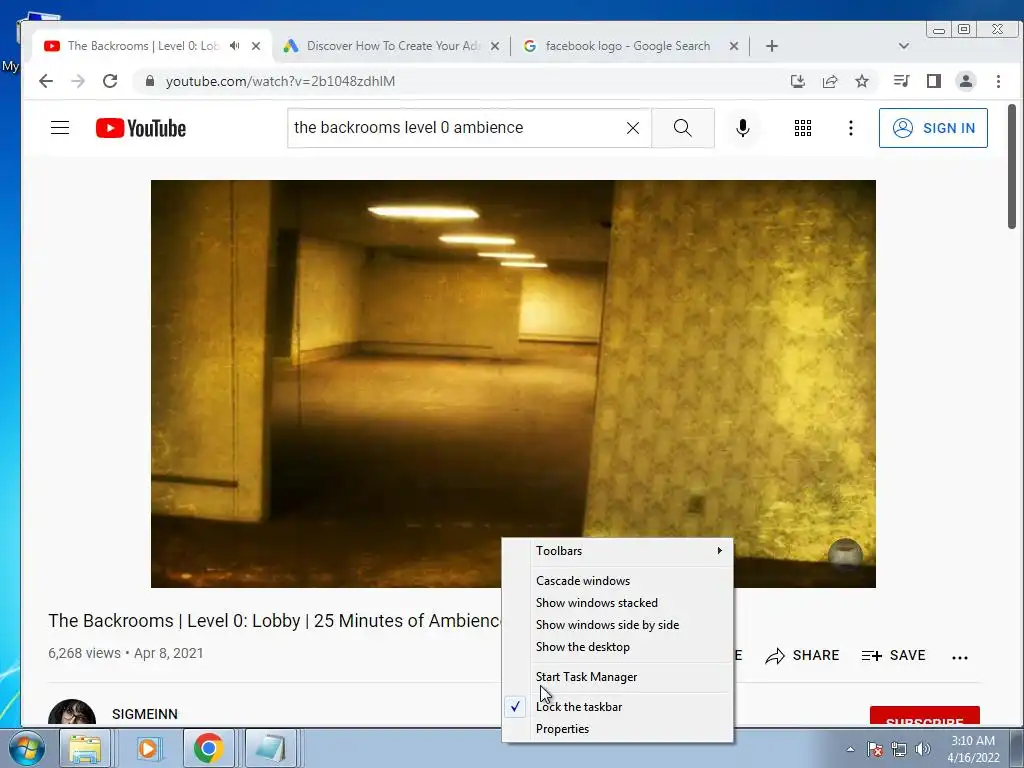Open Chrome's three-dot main menu
The image size is (1024, 768).
998,81
